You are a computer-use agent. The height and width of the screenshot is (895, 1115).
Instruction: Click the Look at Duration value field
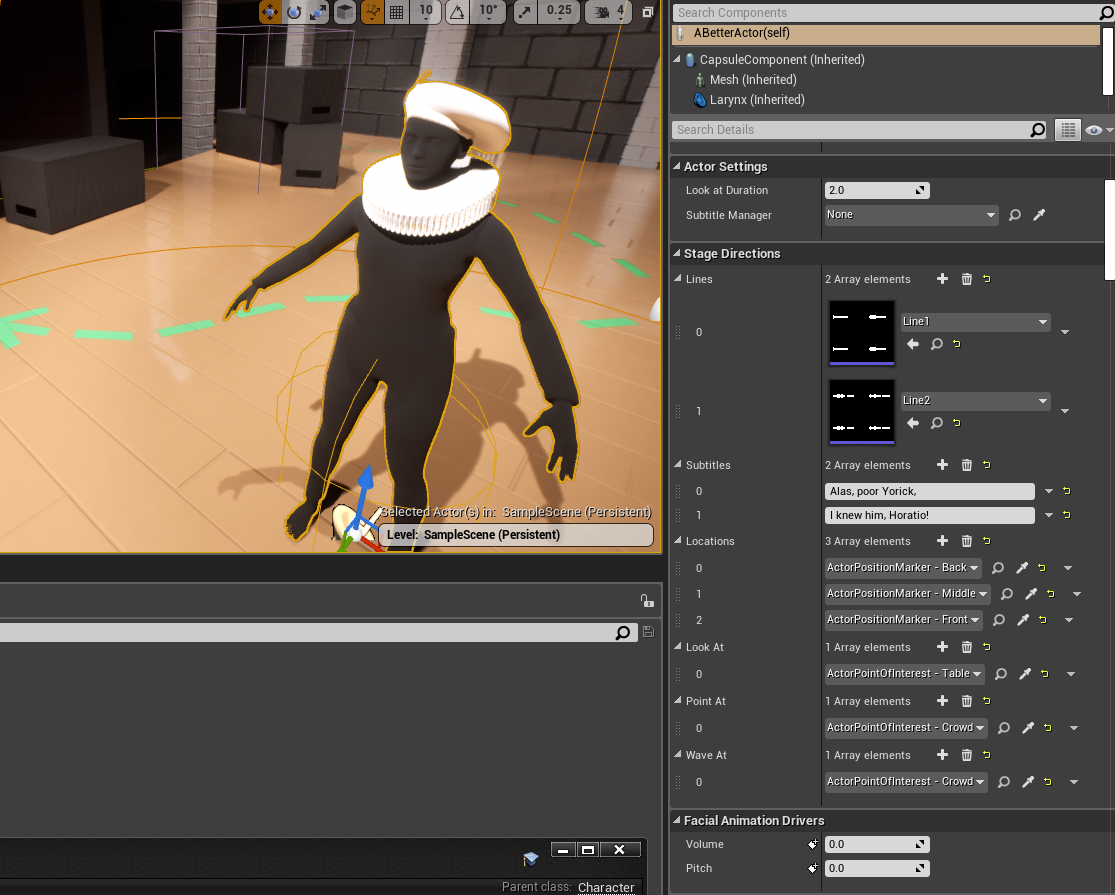(870, 190)
